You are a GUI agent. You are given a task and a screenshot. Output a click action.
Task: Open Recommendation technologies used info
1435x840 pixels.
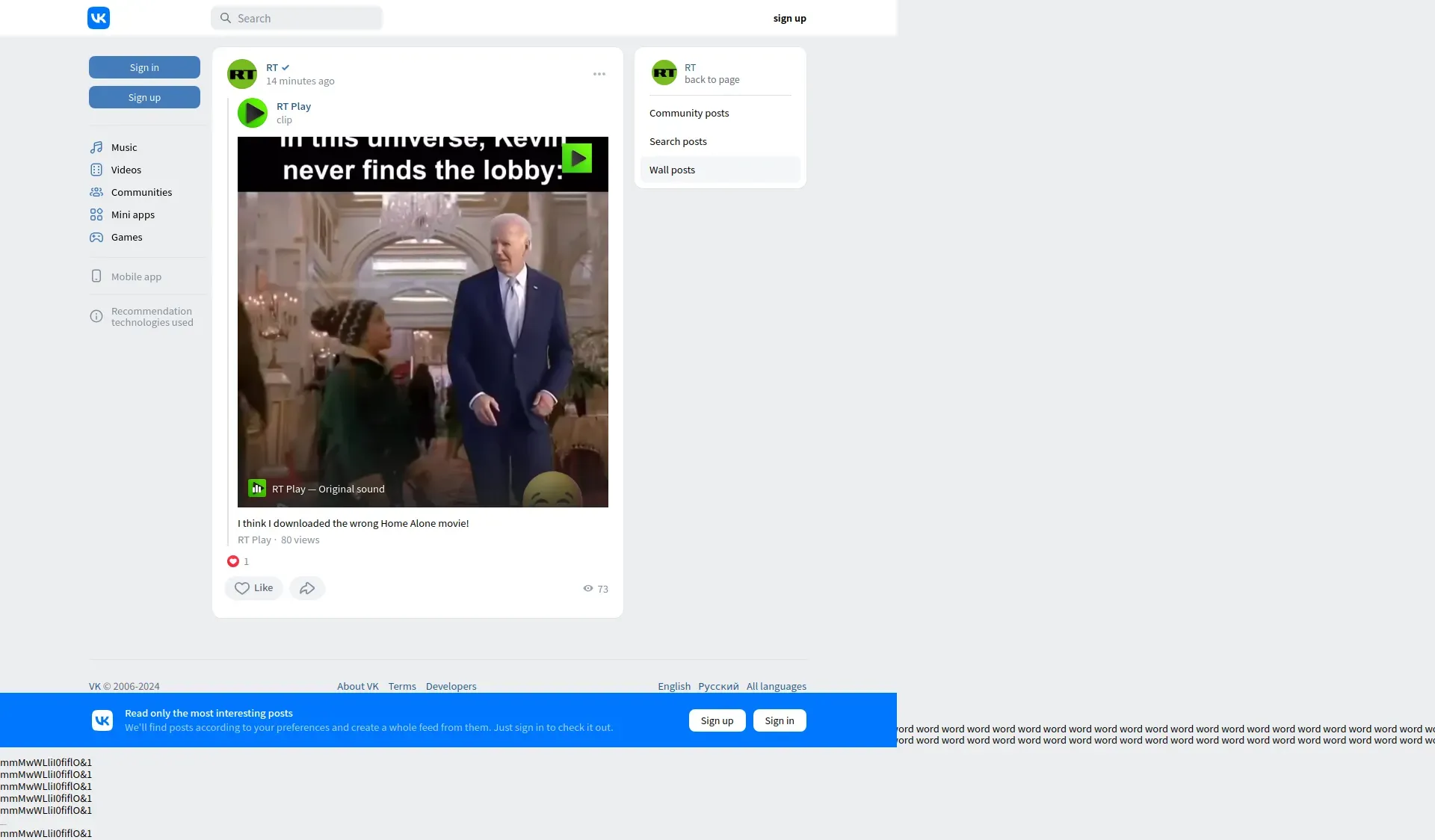(x=151, y=317)
